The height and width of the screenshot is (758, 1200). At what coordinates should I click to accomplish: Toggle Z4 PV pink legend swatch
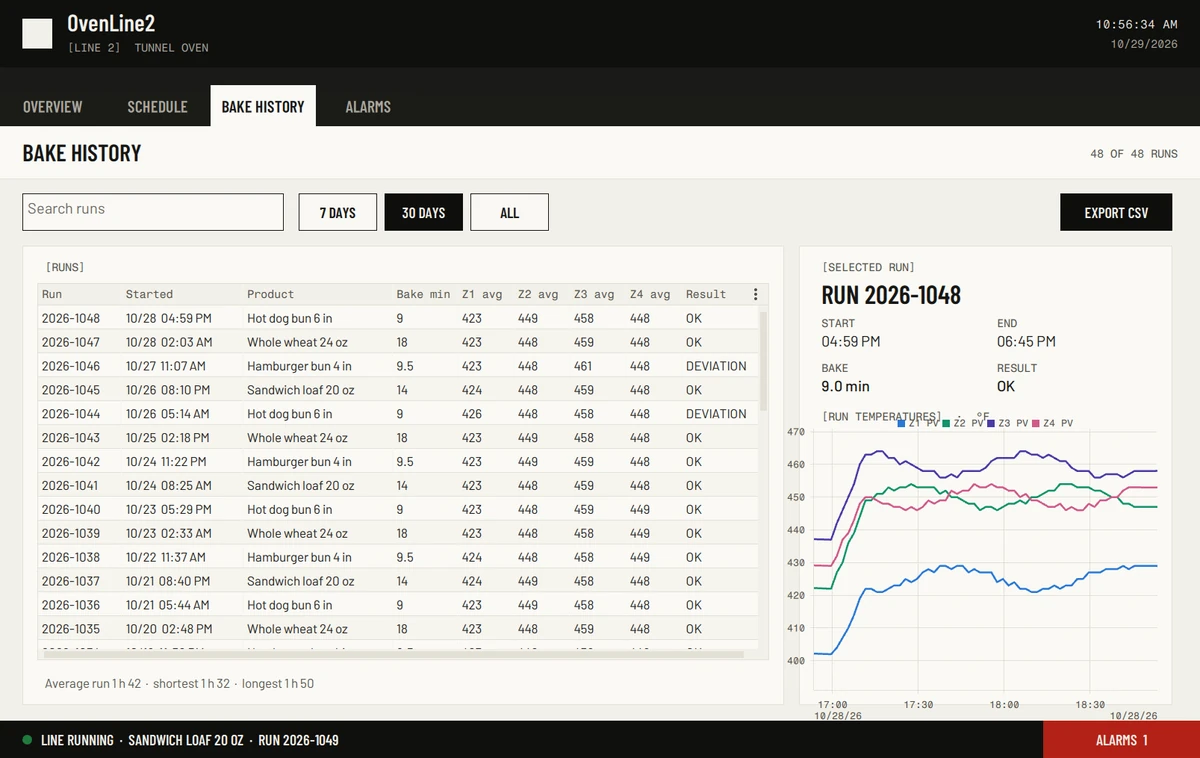(x=1036, y=424)
